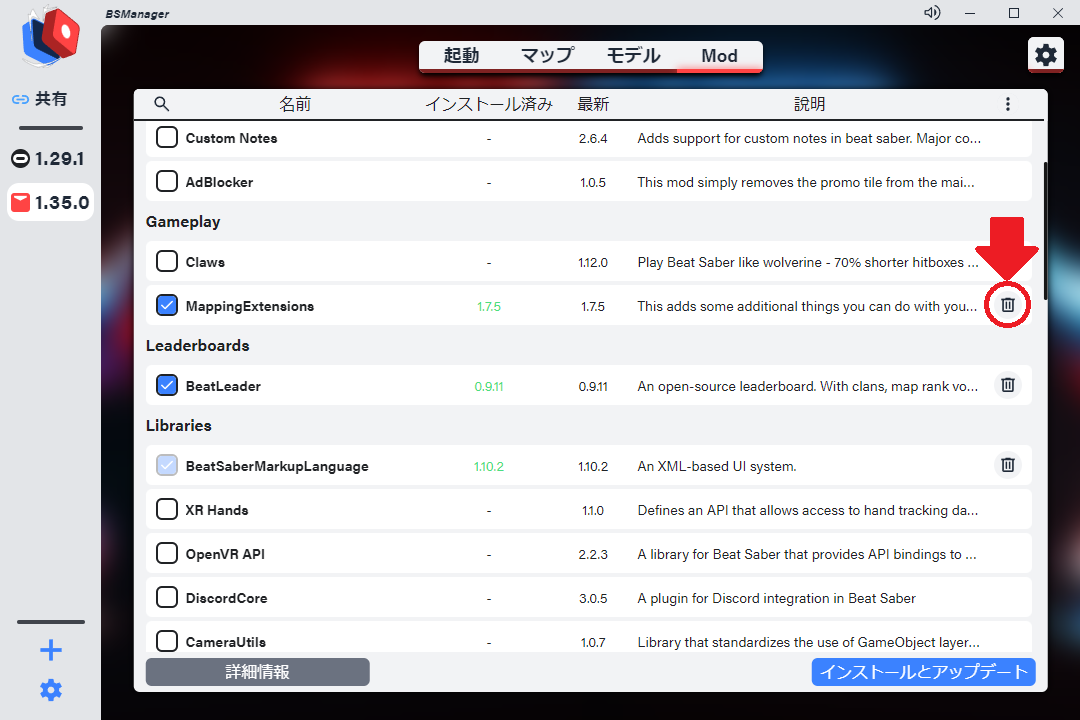Open BSManager settings via top-right gear icon
This screenshot has width=1080, height=720.
[1045, 55]
